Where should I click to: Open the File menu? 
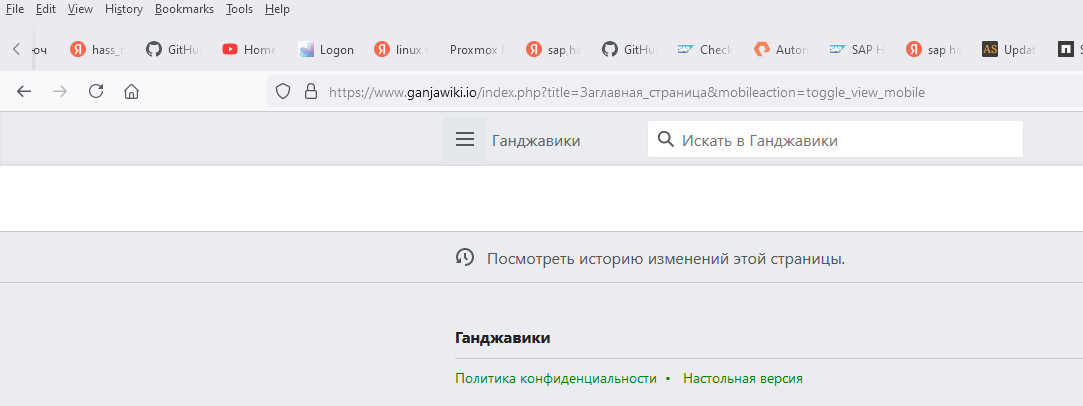pos(14,9)
